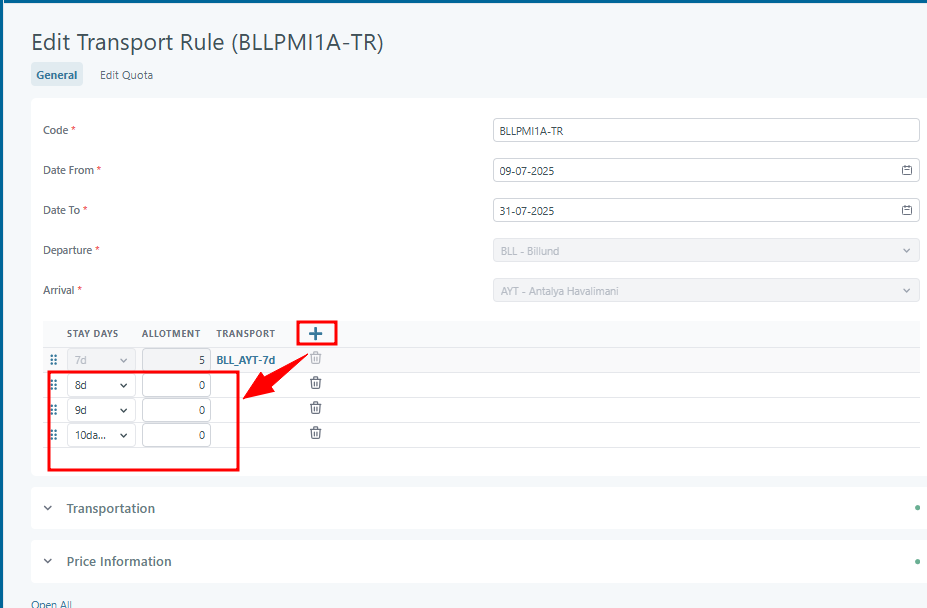
Task: Click the Code input field
Action: click(706, 130)
